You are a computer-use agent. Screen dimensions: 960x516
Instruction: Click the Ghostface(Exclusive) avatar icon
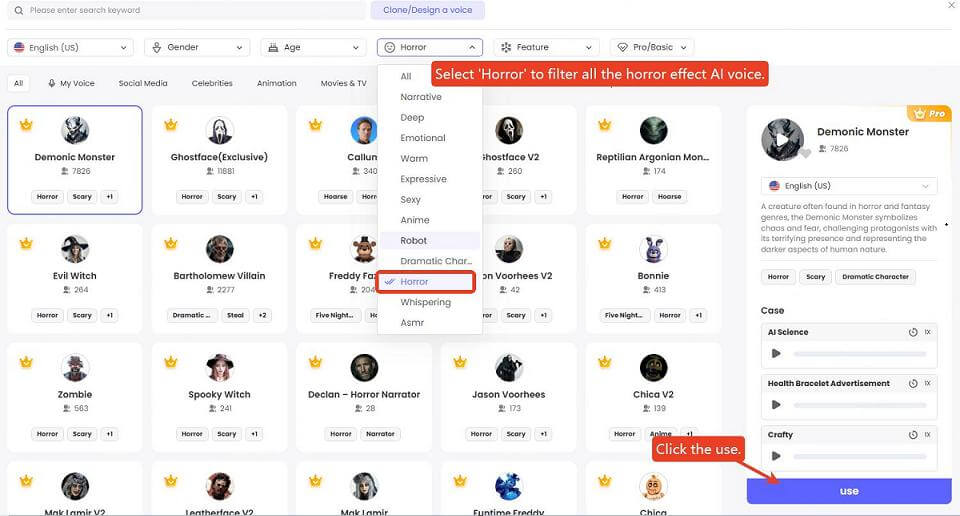click(x=219, y=131)
